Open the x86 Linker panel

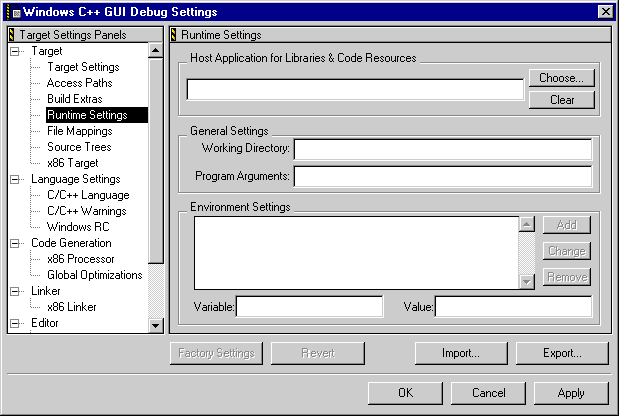[72, 307]
